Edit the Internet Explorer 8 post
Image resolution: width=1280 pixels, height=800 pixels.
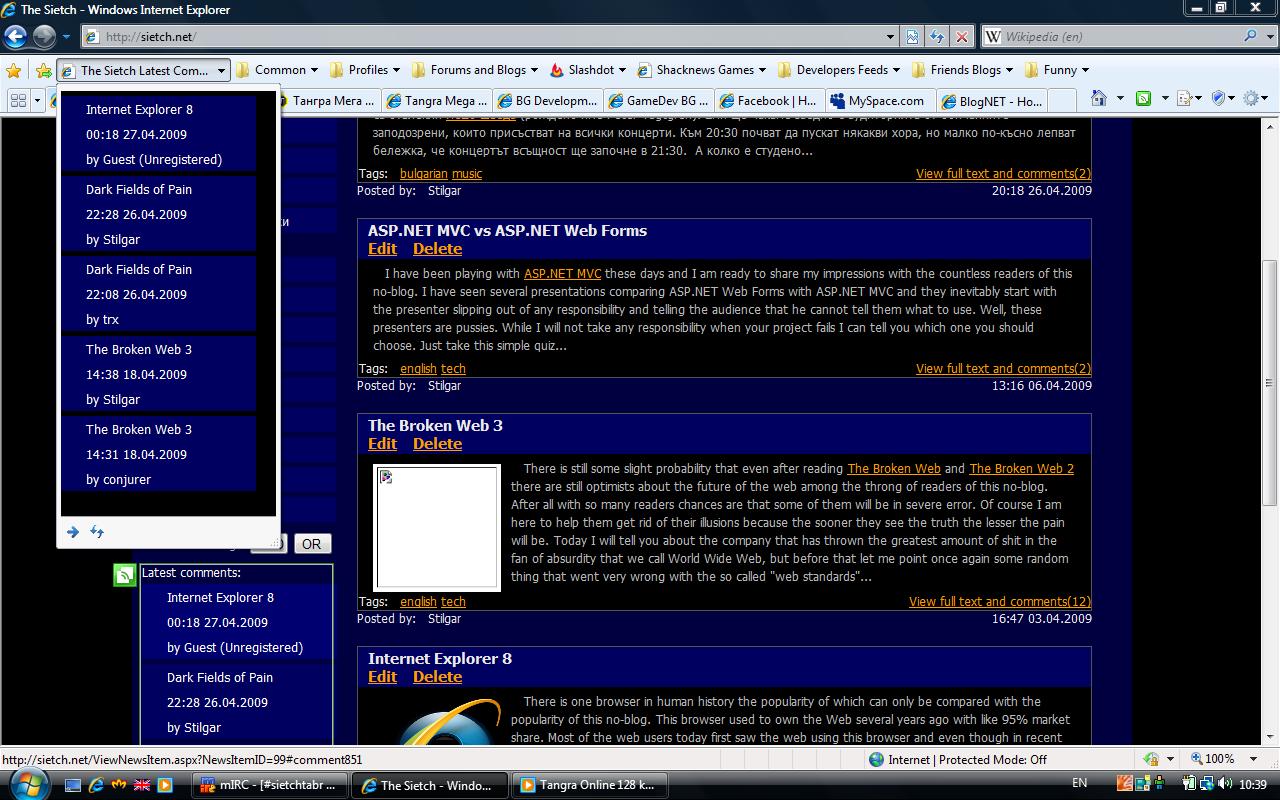pos(382,677)
